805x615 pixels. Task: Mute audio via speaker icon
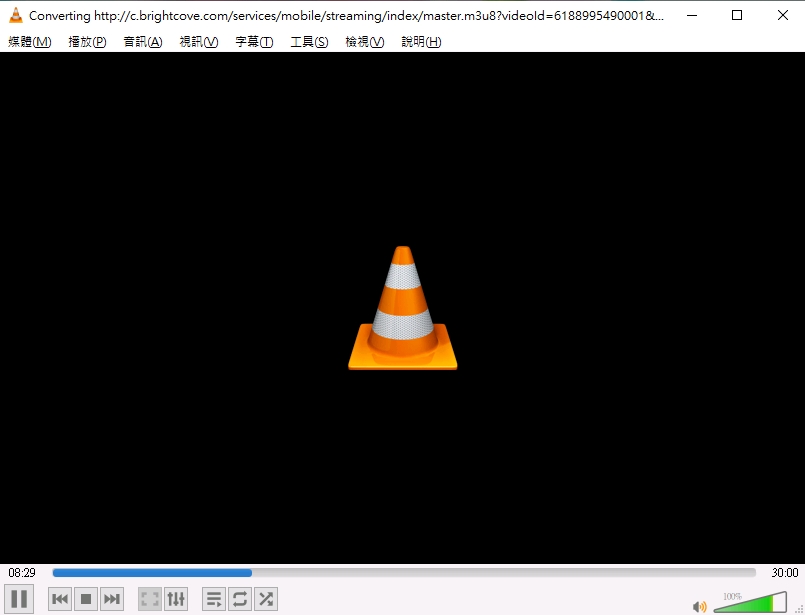click(699, 607)
